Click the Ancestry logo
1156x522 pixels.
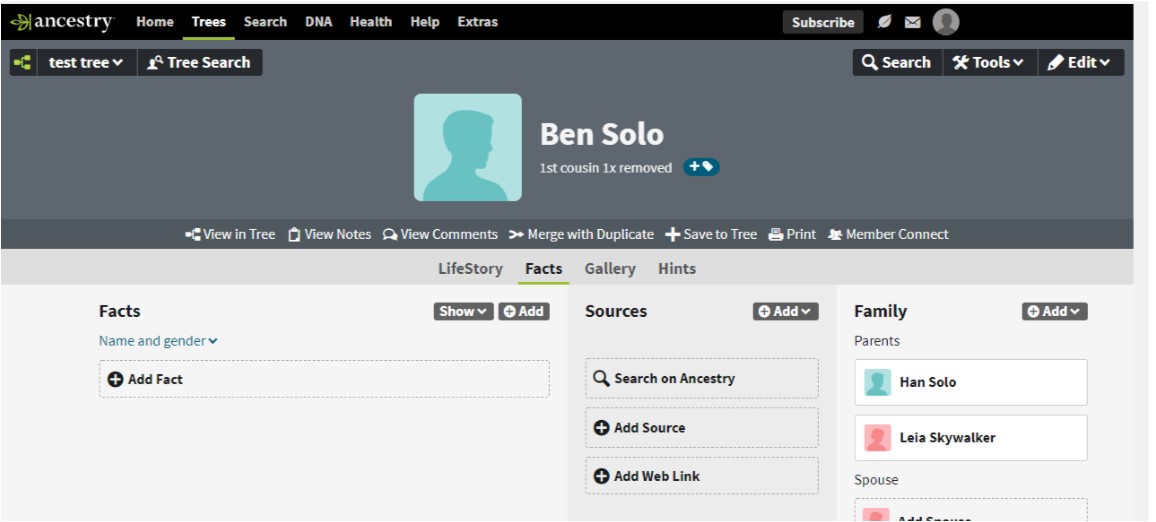pos(62,22)
